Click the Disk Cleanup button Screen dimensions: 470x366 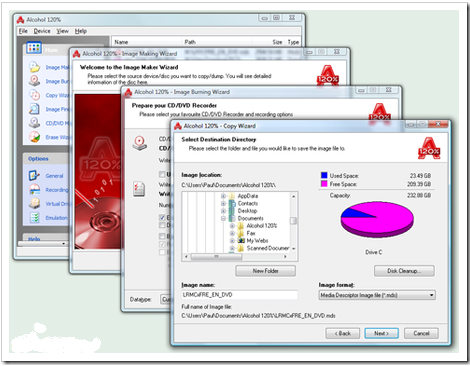point(404,271)
